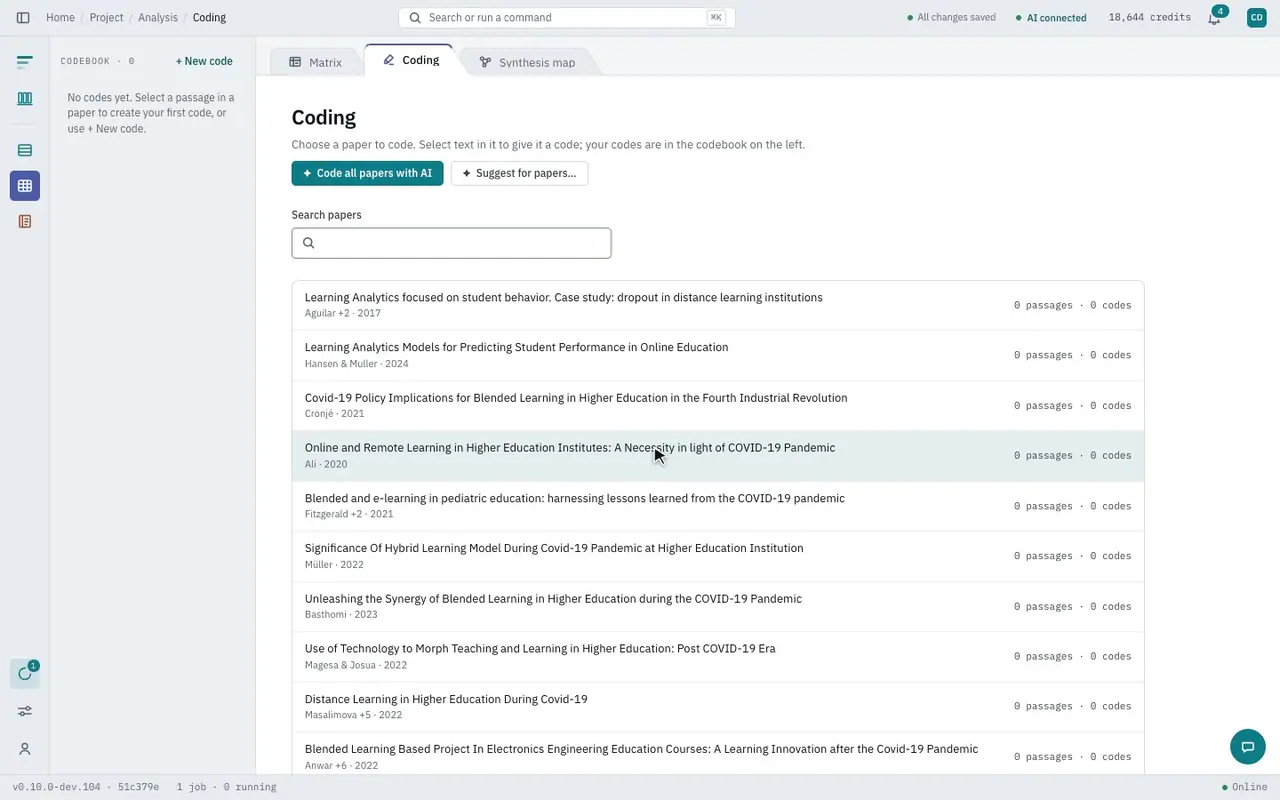Open Müller 2022 Hybrid Learning Model paper
Viewport: 1280px width, 800px height.
[x=718, y=556]
